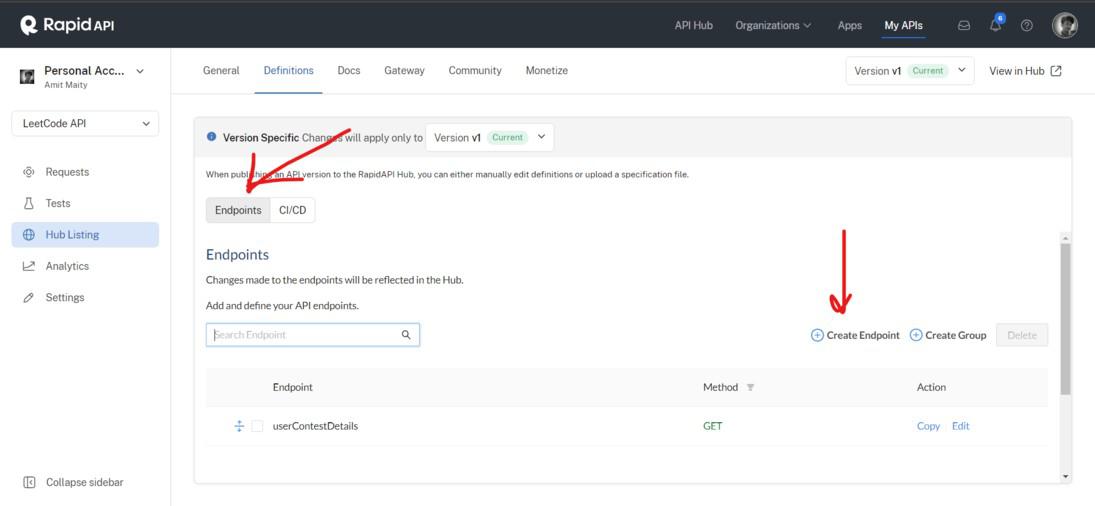Click the Tests flask icon
Screen dimensions: 1095x506
pos(29,203)
